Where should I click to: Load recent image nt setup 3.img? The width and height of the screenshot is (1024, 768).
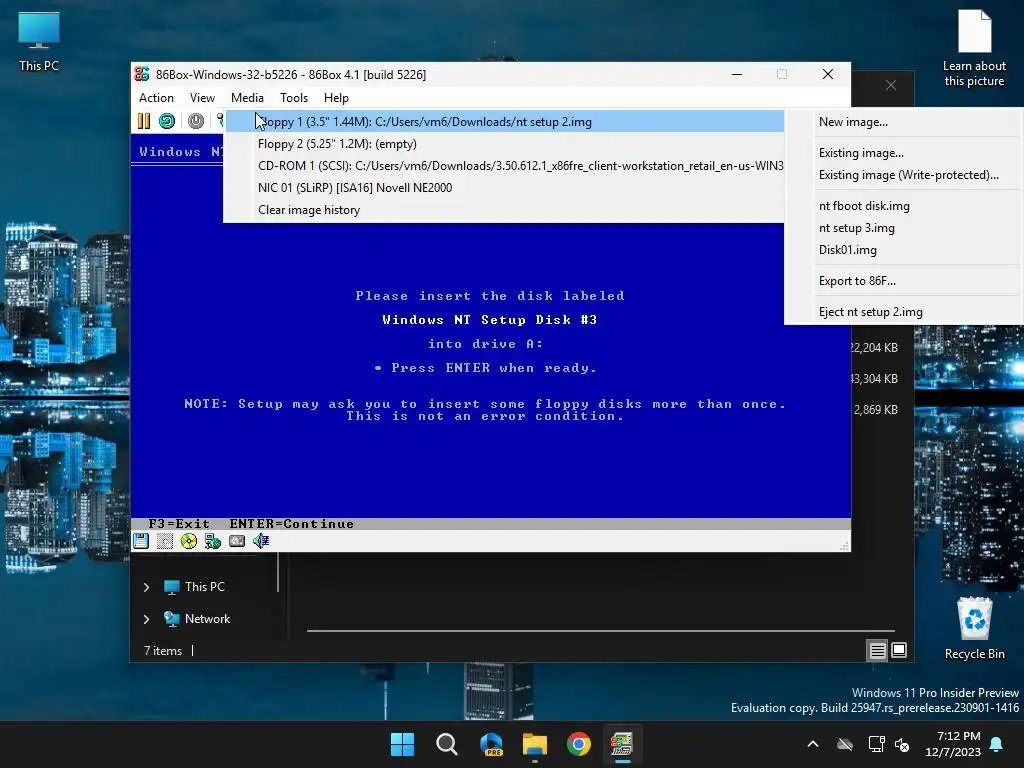(904, 228)
